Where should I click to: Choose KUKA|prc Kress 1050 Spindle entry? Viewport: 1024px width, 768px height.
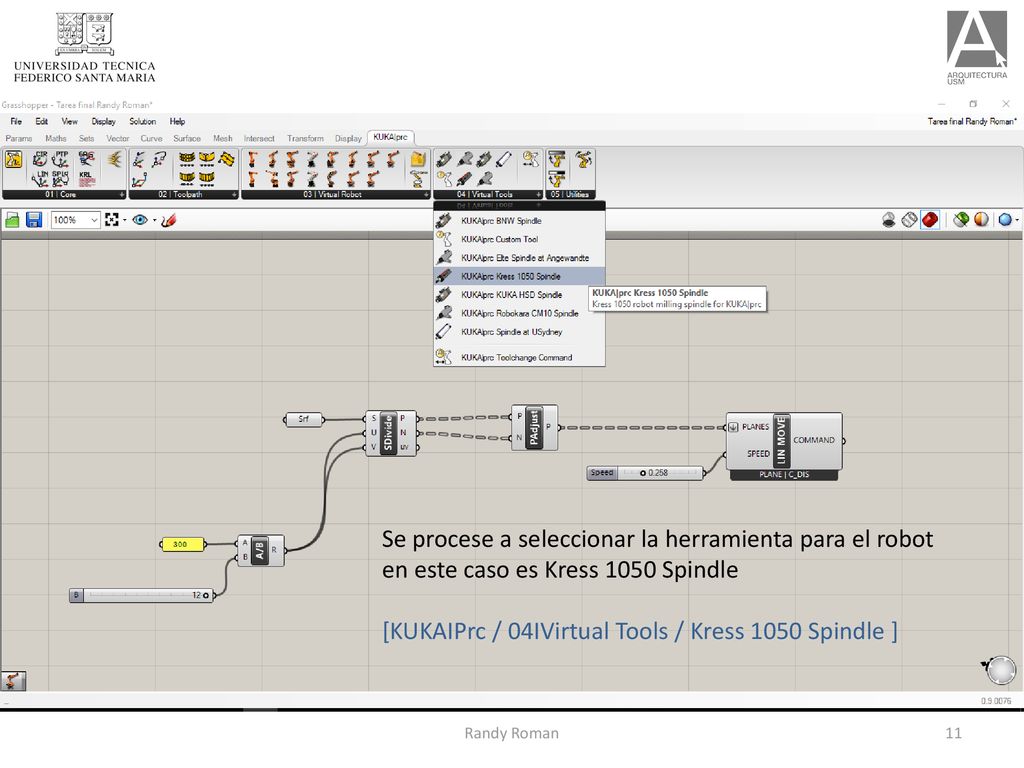click(519, 276)
